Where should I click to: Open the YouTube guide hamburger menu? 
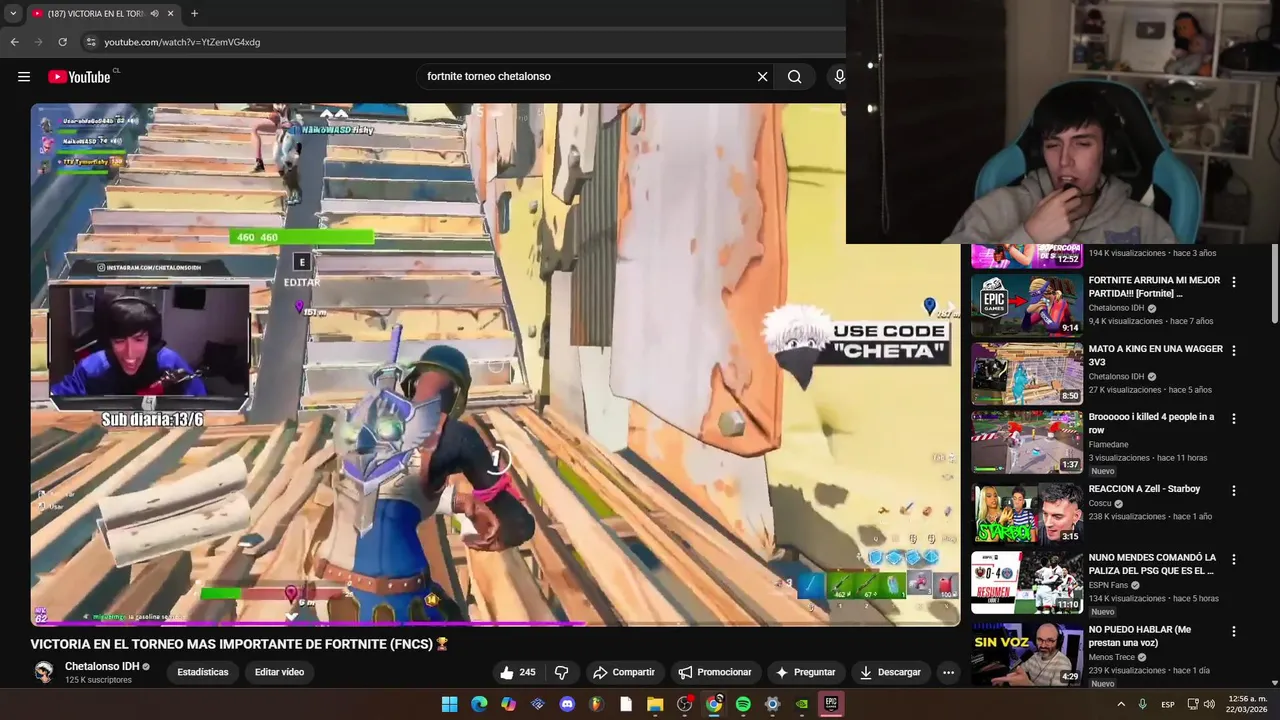pyautogui.click(x=24, y=77)
